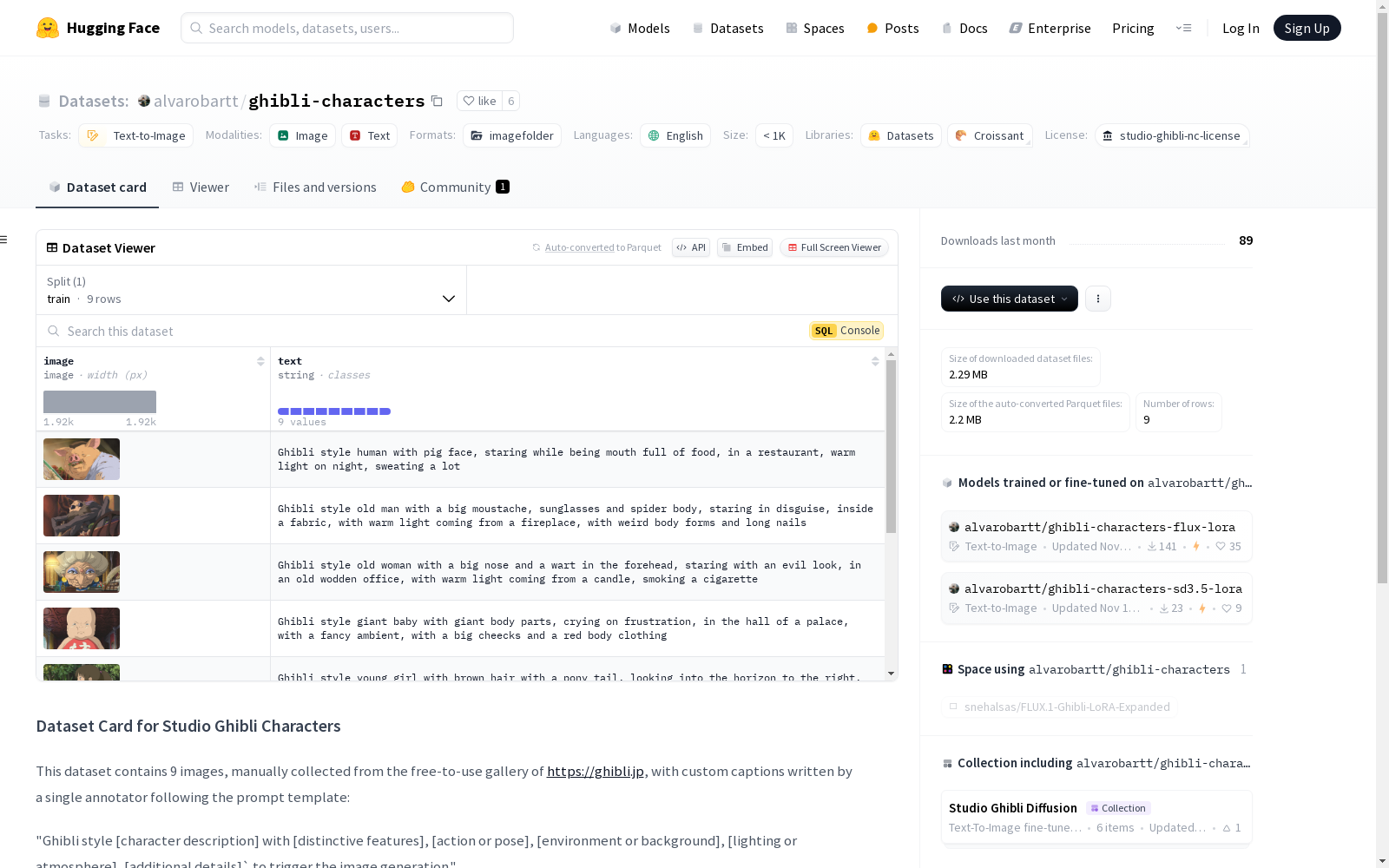Open ghibli-characters-sd3.5-lora model card
This screenshot has width=1389, height=868.
click(x=1096, y=597)
